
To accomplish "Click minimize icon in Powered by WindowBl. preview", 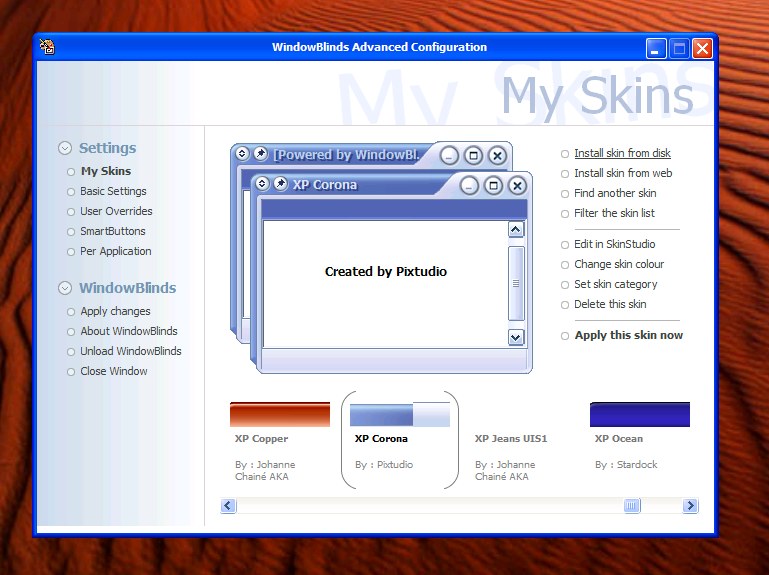I will pyautogui.click(x=449, y=156).
